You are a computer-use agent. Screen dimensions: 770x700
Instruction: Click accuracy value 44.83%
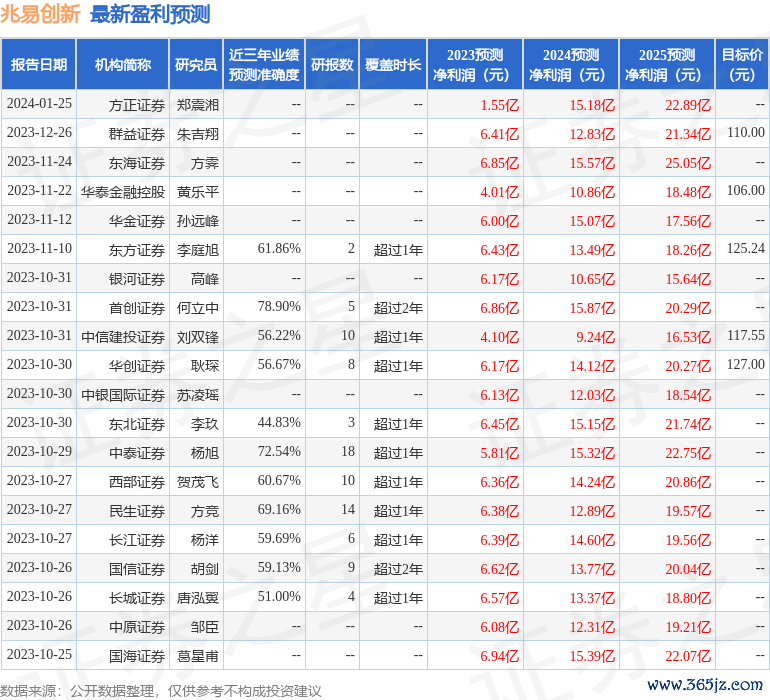pos(279,422)
